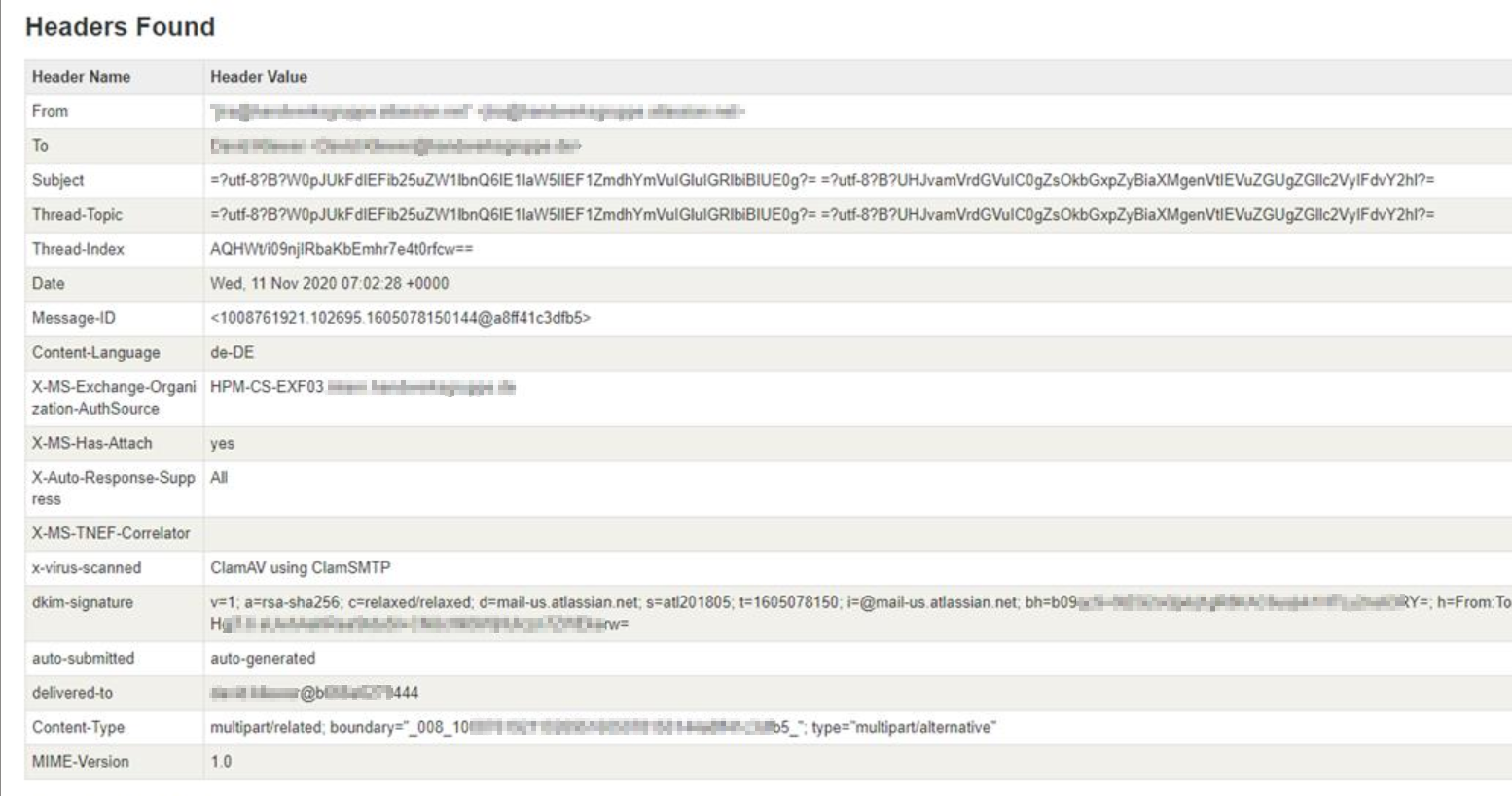
Task: Click the X-Auto-Response-Suppress value All
Action: pos(219,478)
